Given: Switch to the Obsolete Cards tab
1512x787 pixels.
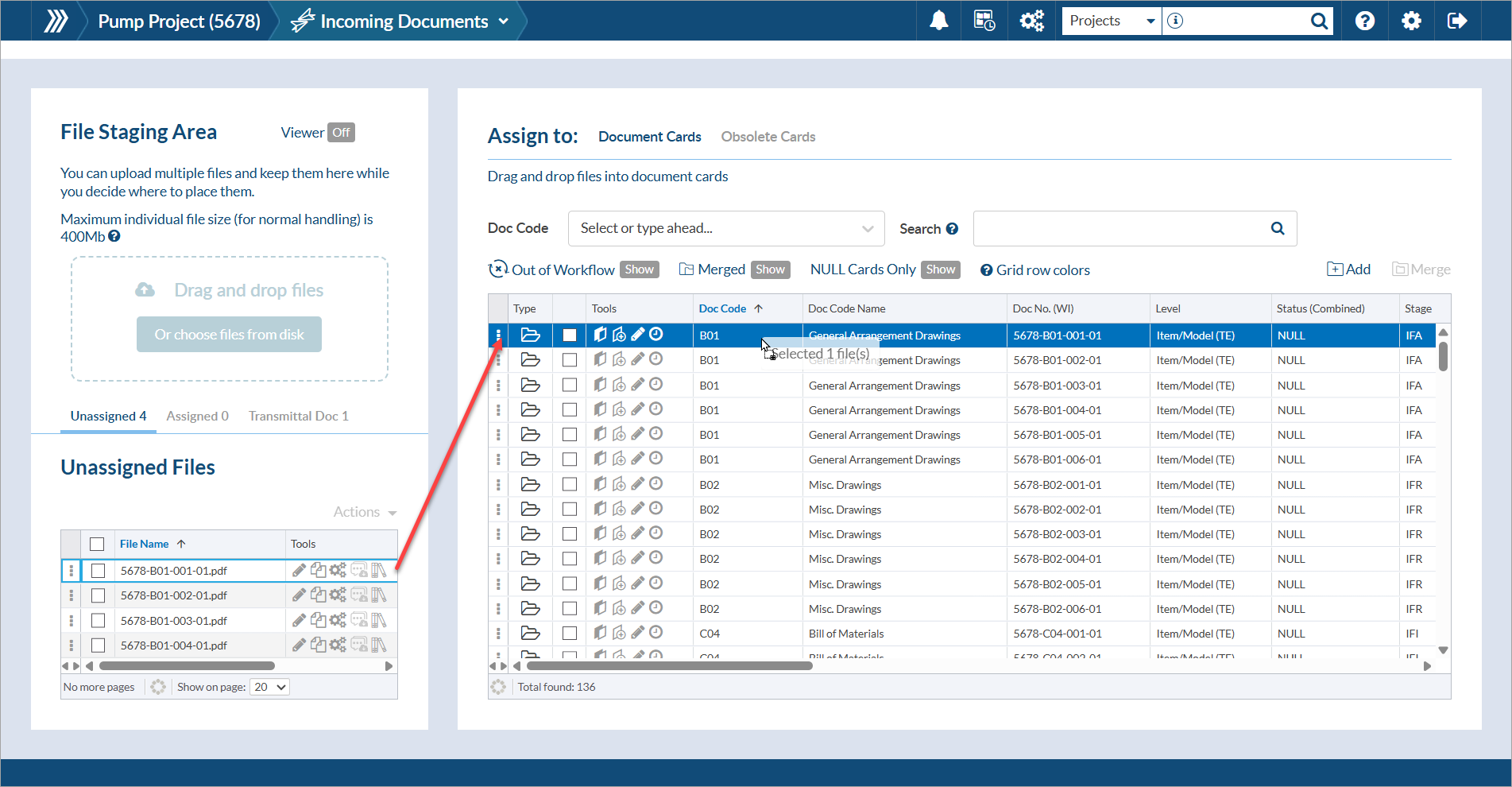Looking at the screenshot, I should [768, 137].
